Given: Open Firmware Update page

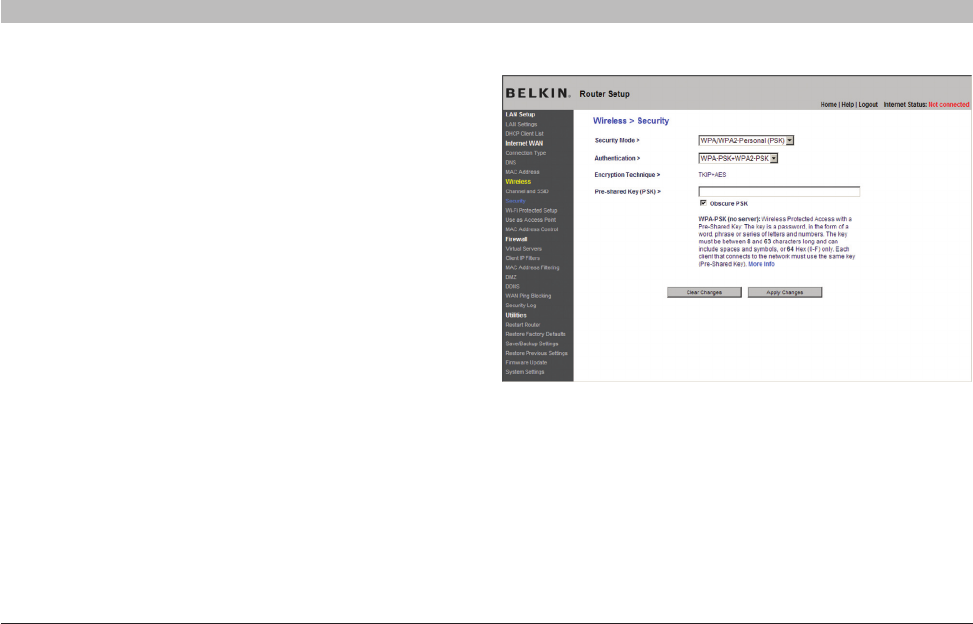Looking at the screenshot, I should (x=526, y=362).
